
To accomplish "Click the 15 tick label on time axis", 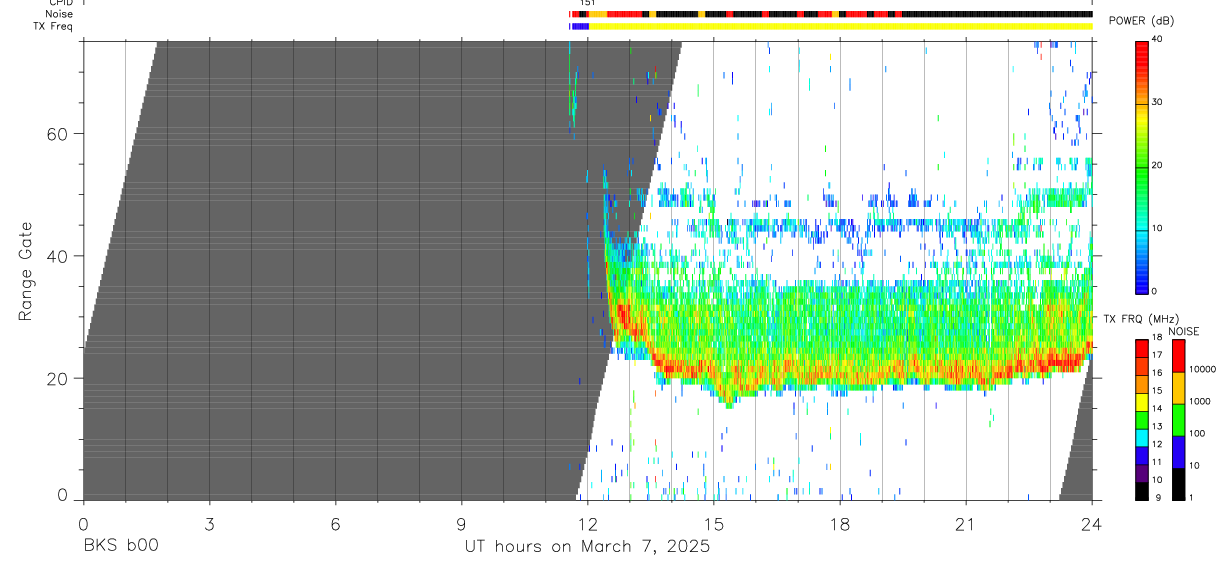I will click(714, 522).
